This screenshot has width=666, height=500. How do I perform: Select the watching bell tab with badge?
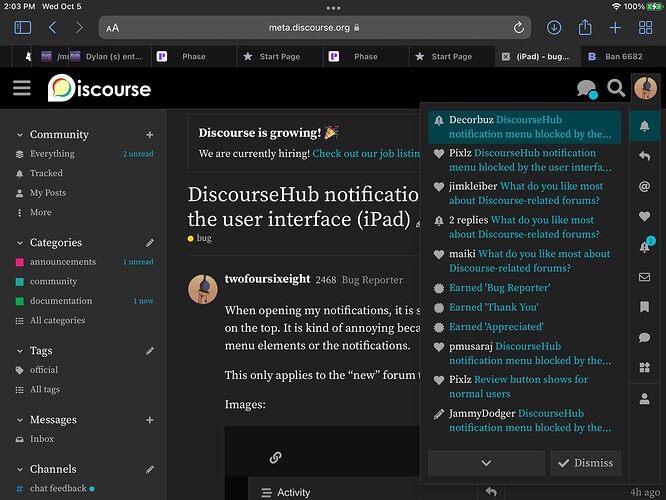tap(646, 246)
